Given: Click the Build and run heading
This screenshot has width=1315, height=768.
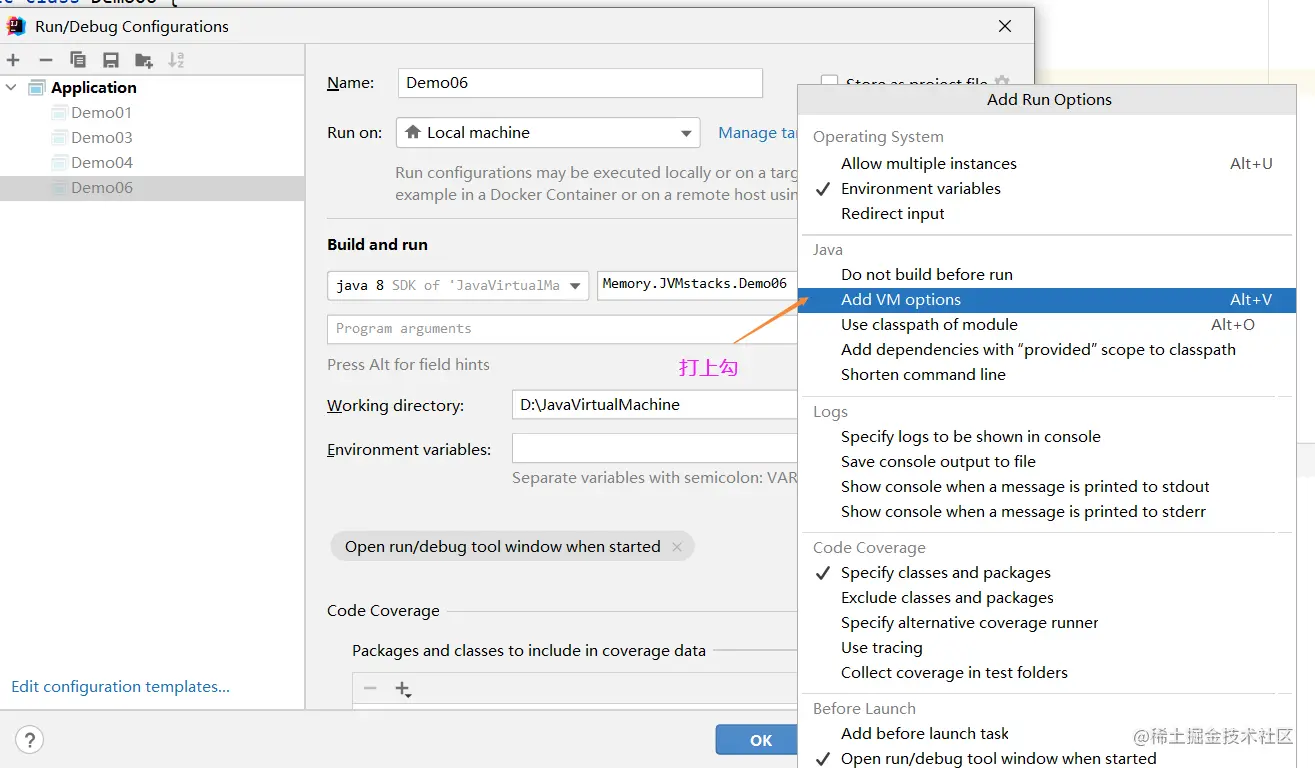Looking at the screenshot, I should pos(377,245).
